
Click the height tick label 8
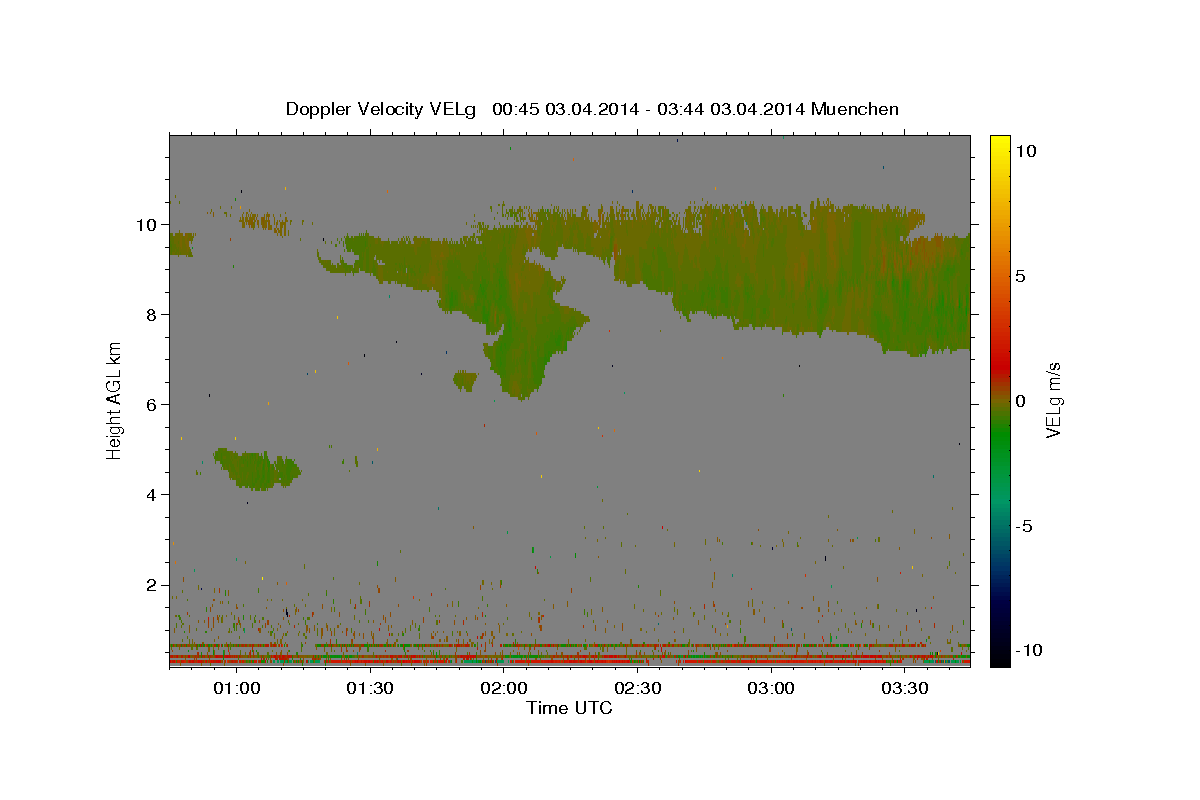point(153,315)
